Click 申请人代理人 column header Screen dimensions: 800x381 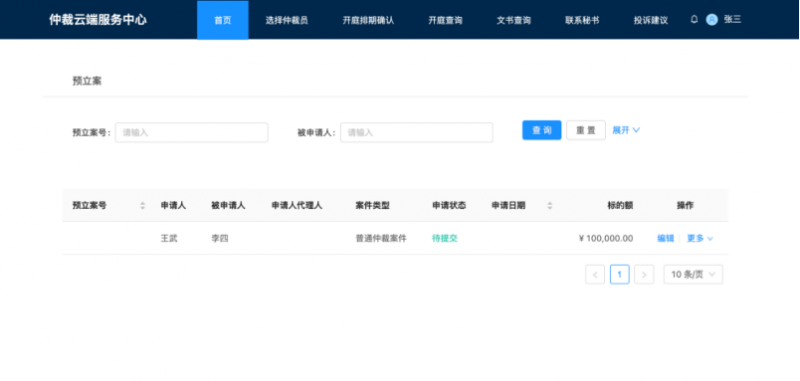pos(296,206)
